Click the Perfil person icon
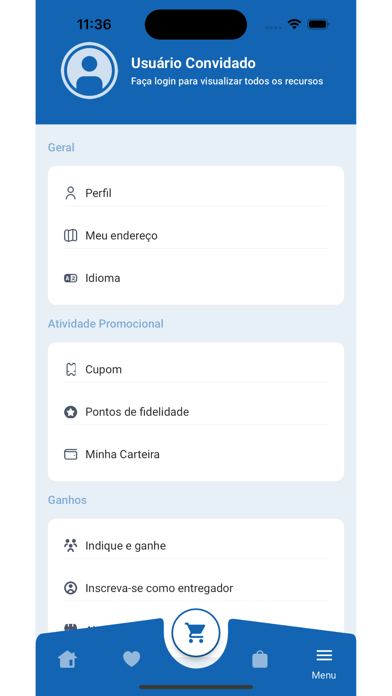The height and width of the screenshot is (696, 392). pyautogui.click(x=71, y=193)
